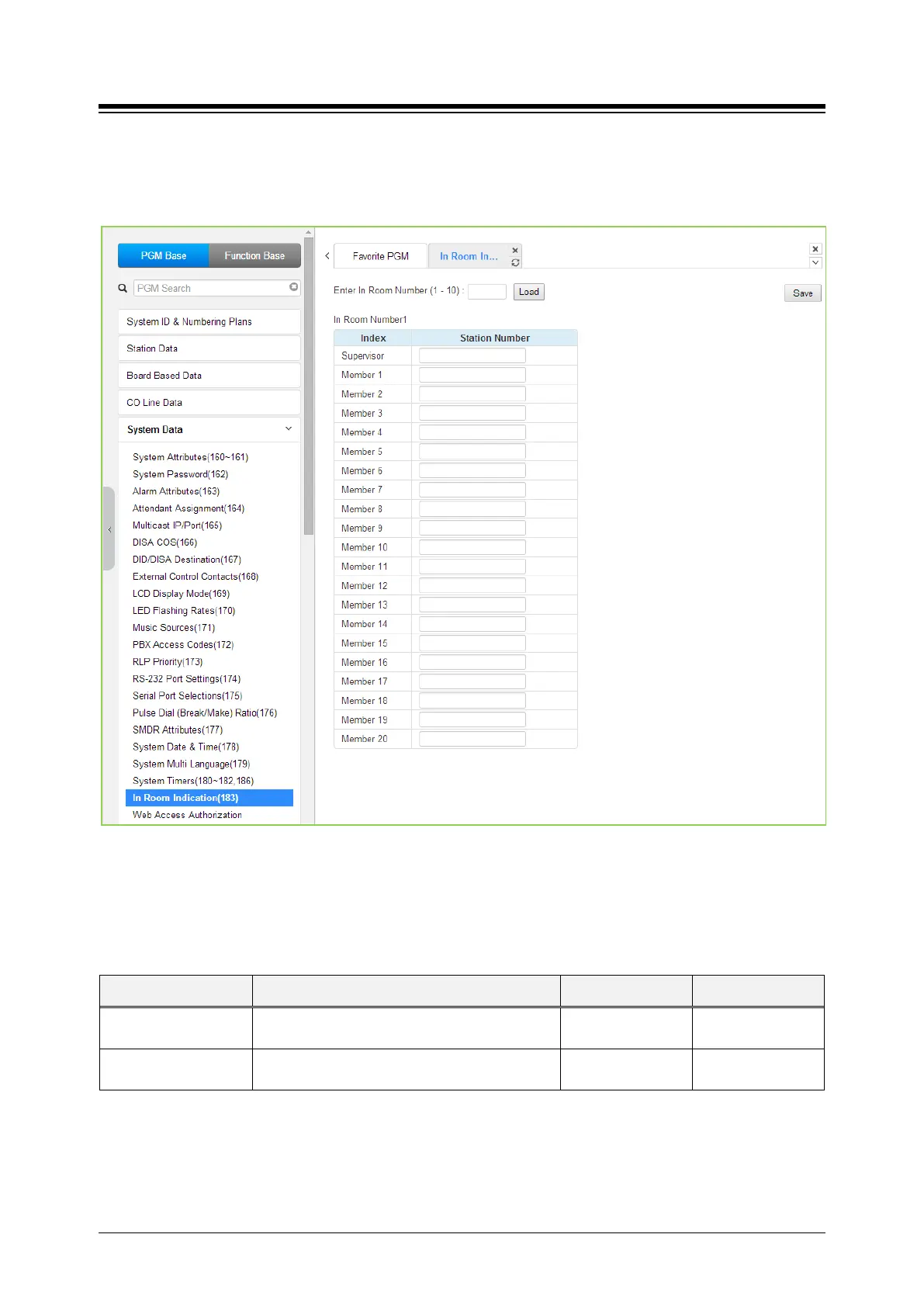This screenshot has height=1307, width=924.
Task: Open System Date & Time(178)
Action: (x=185, y=747)
